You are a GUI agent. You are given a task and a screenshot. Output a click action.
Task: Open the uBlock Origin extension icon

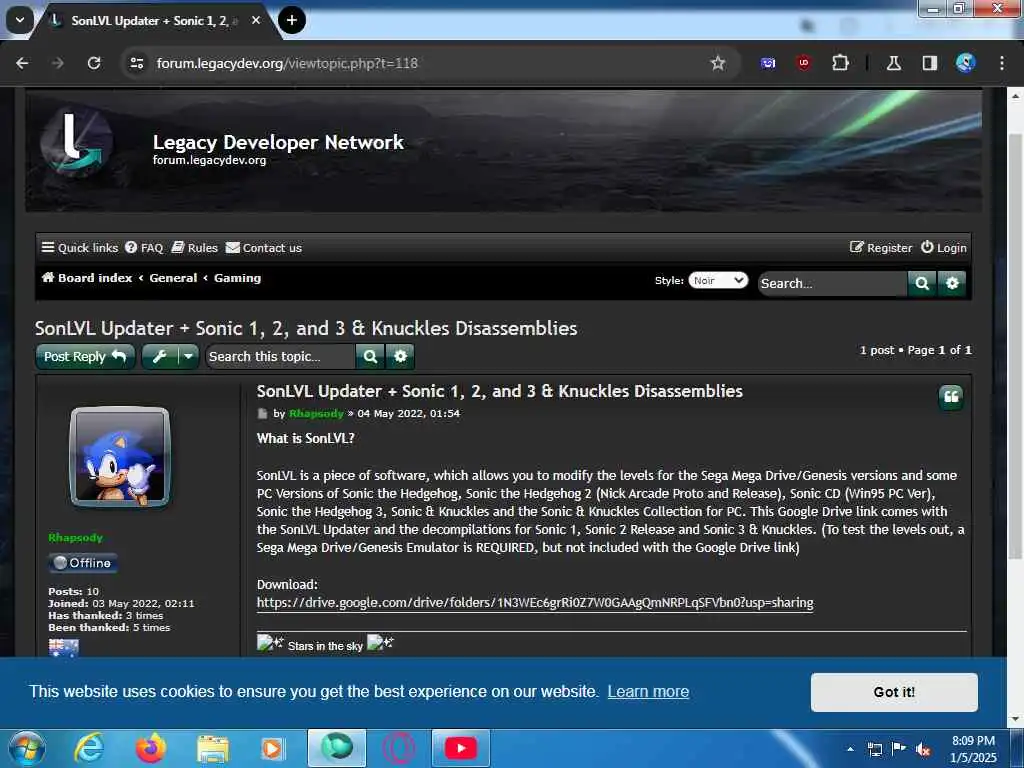803,63
